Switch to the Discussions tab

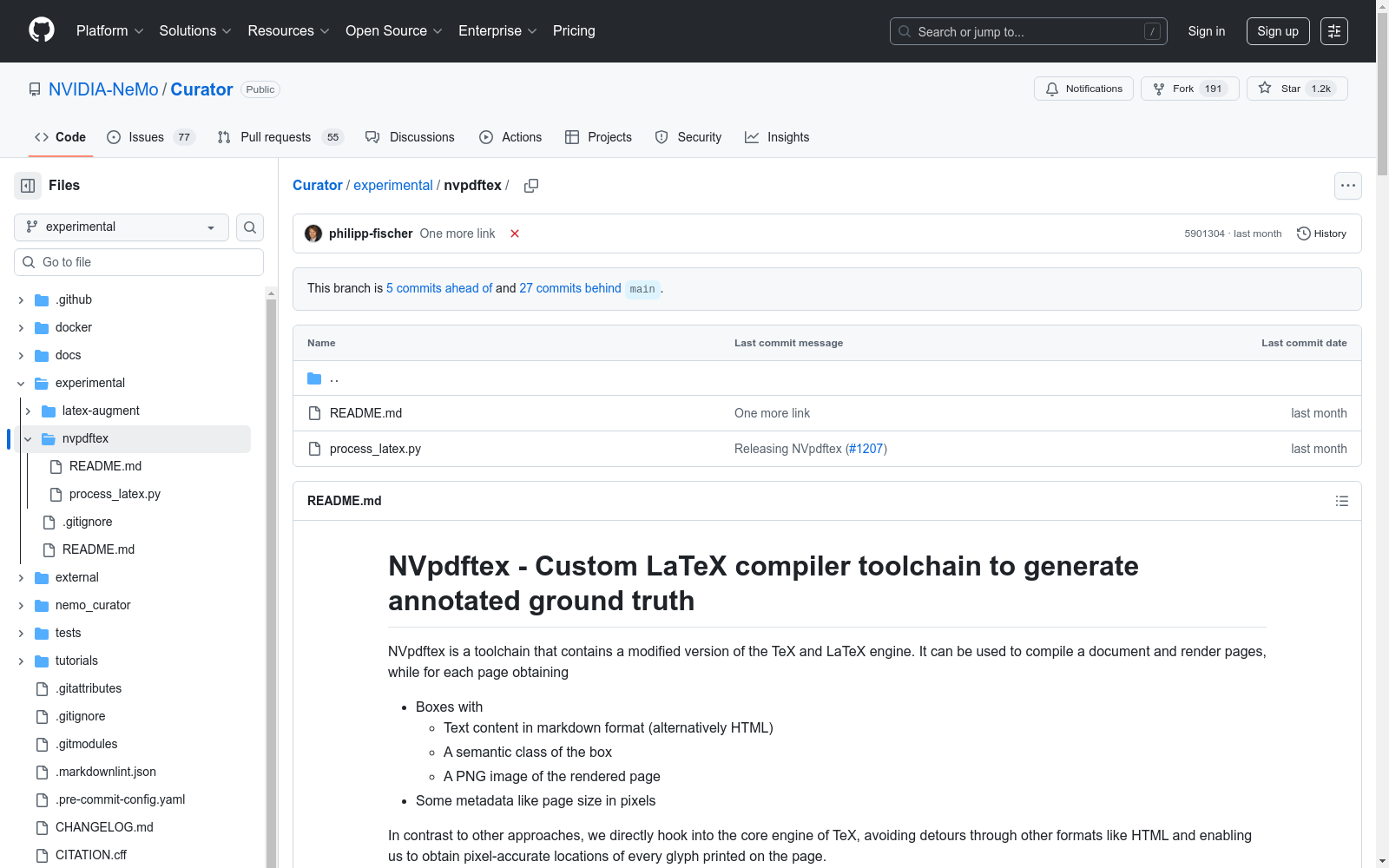point(410,137)
